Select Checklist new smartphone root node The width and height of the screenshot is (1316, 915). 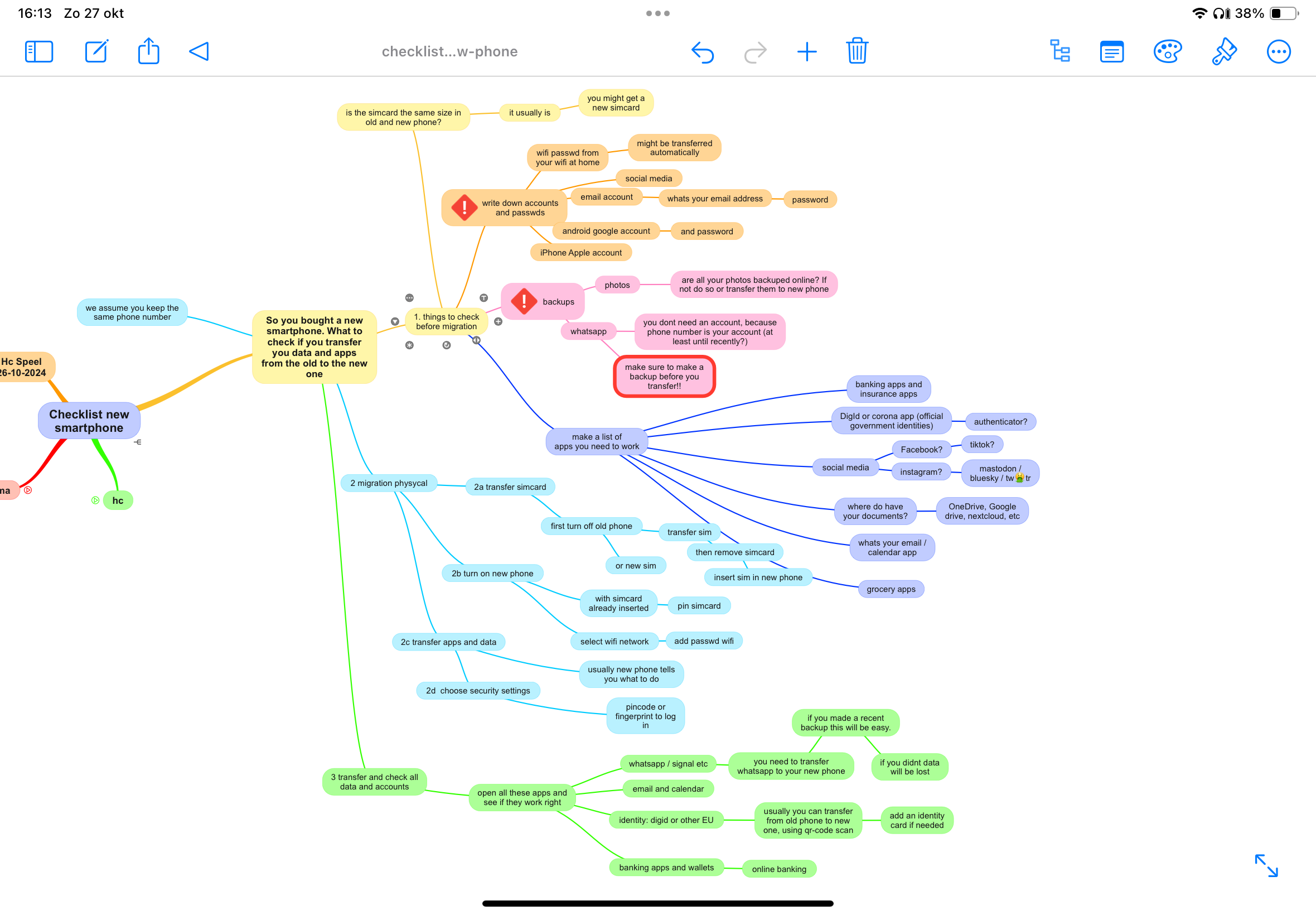tap(89, 421)
